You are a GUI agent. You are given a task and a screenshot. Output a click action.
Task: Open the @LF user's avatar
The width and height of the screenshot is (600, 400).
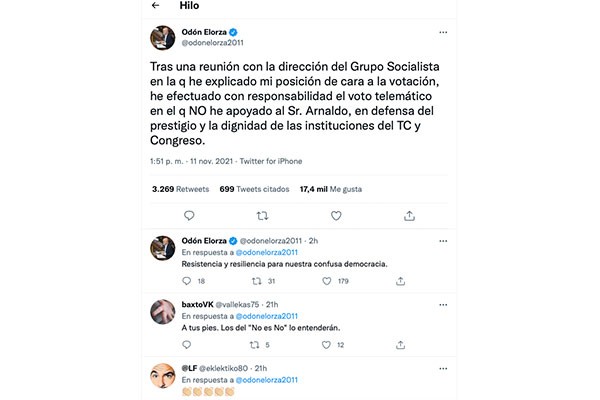pos(163,378)
